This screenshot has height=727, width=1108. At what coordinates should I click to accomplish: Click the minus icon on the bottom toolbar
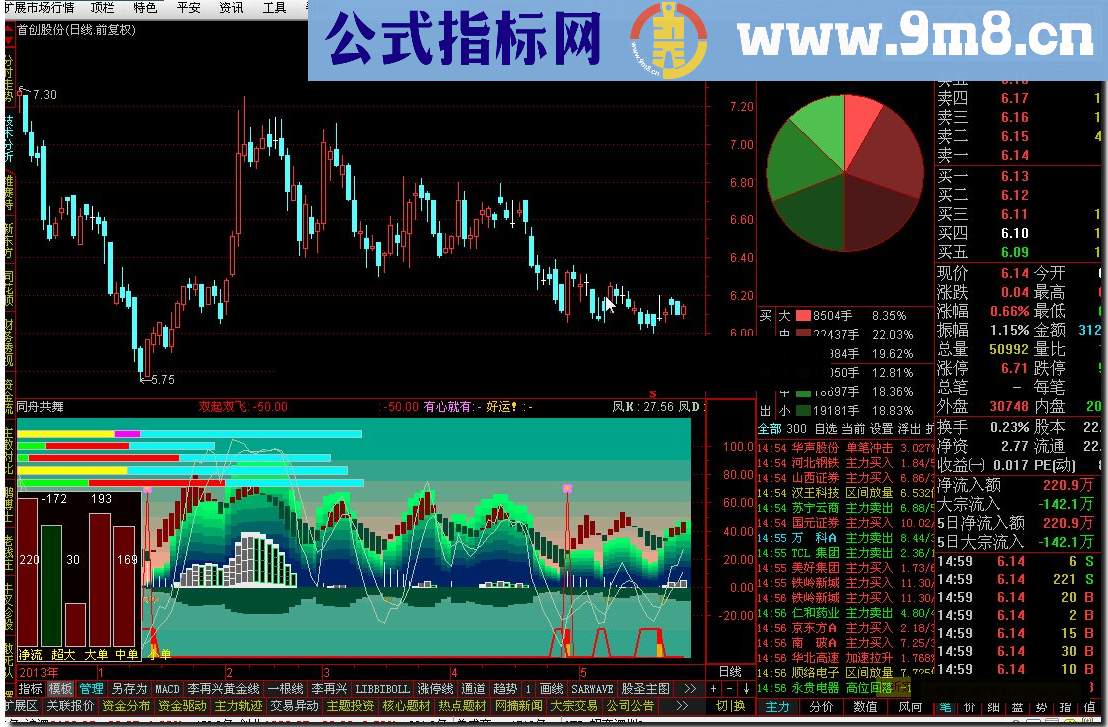[x=729, y=688]
